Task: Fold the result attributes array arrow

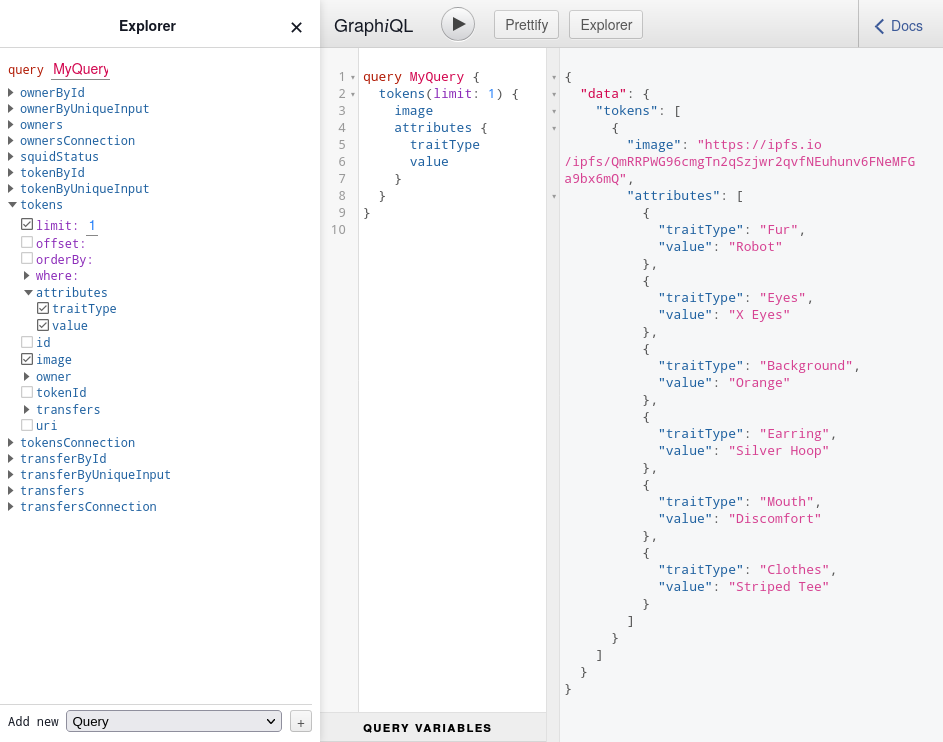Action: point(554,196)
